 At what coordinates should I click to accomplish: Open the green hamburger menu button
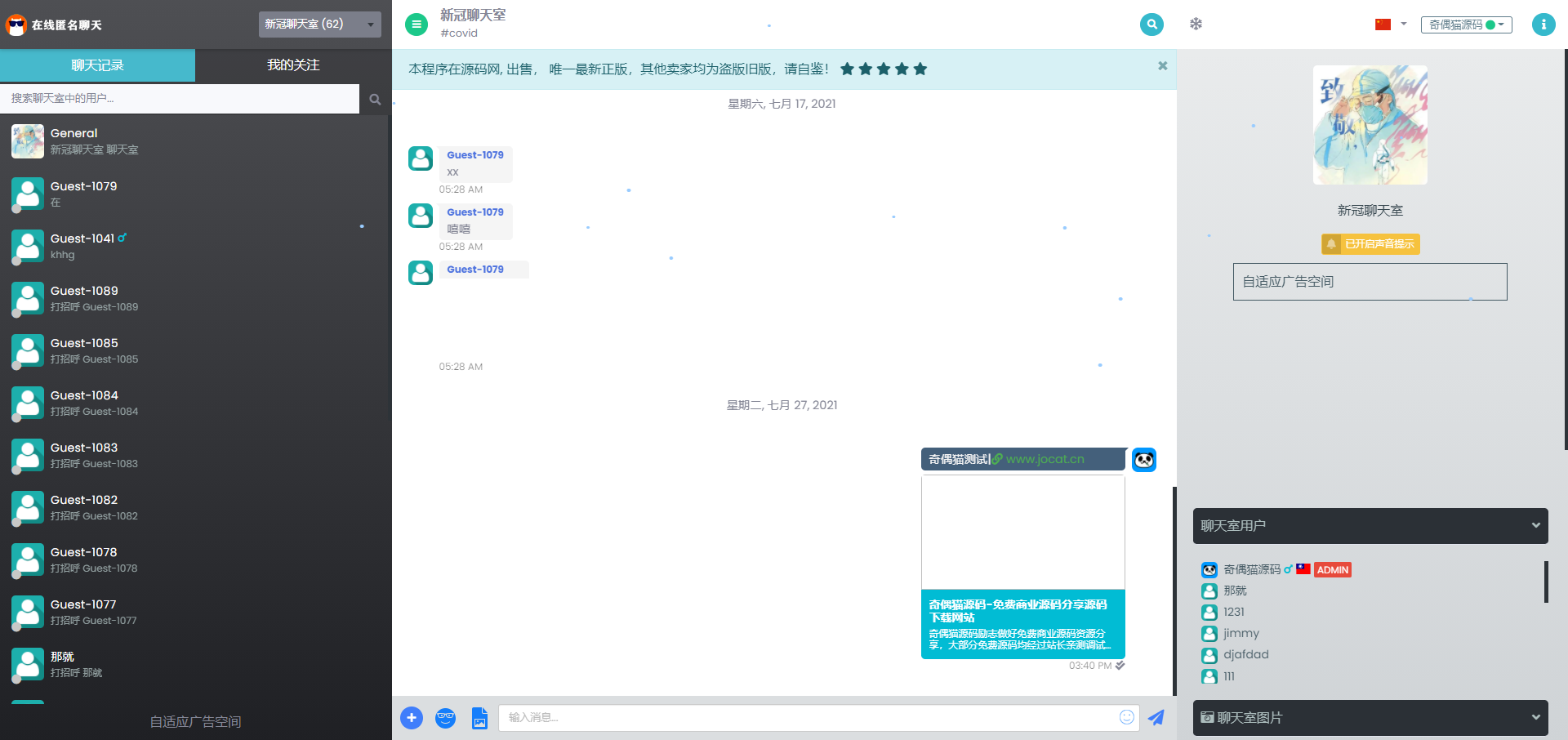click(x=416, y=25)
